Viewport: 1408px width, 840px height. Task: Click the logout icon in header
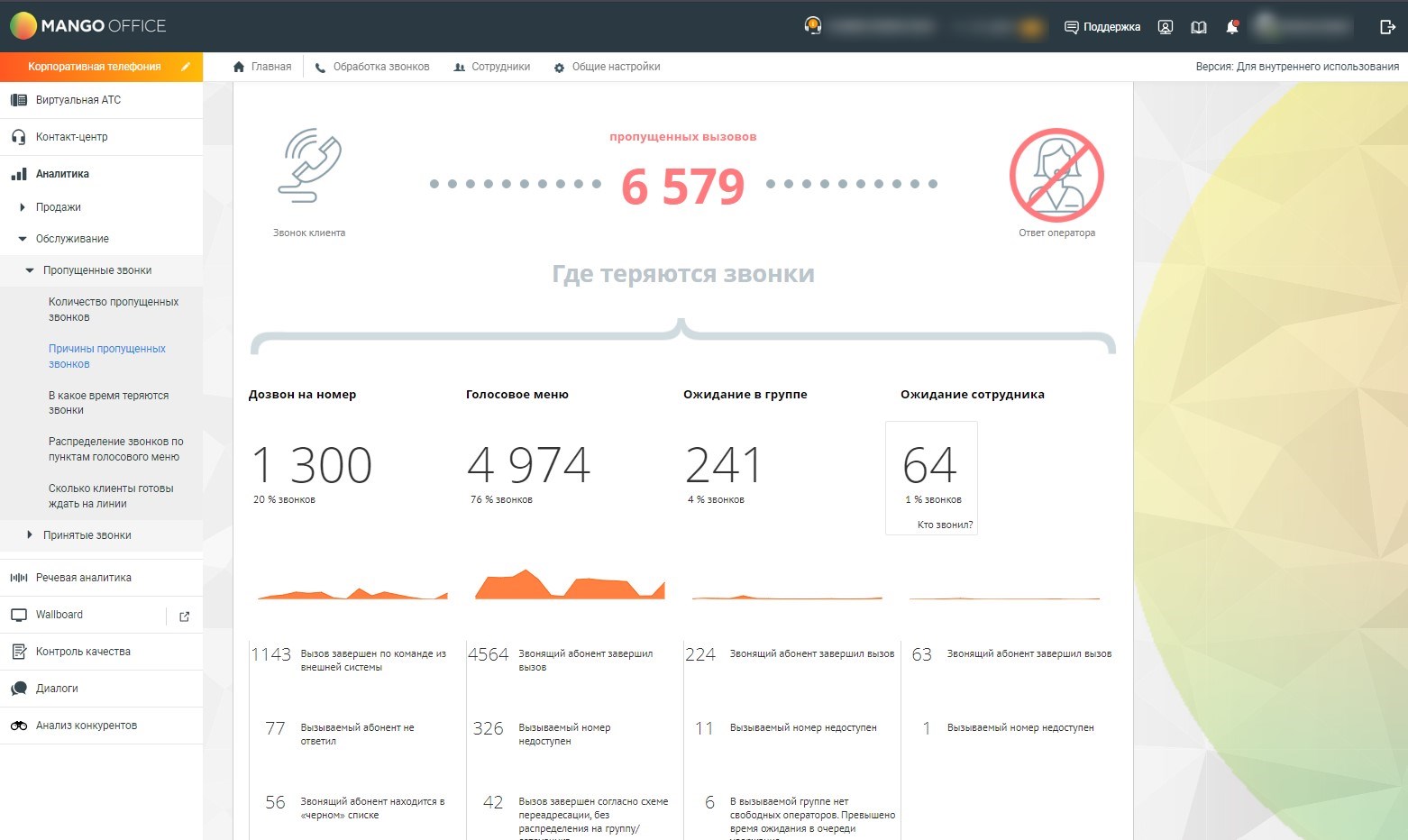coord(1387,27)
